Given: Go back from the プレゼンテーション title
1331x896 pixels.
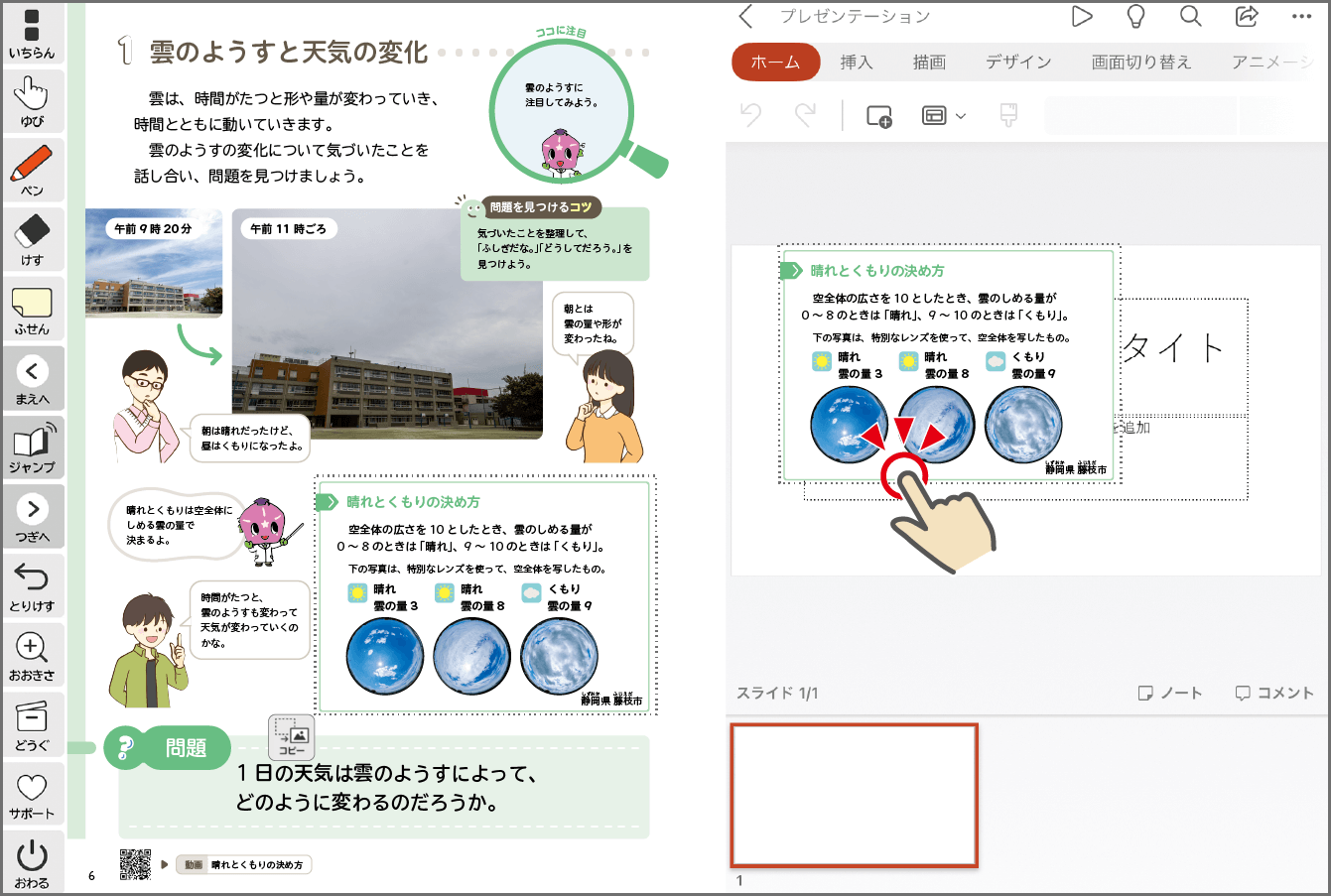Looking at the screenshot, I should (746, 16).
